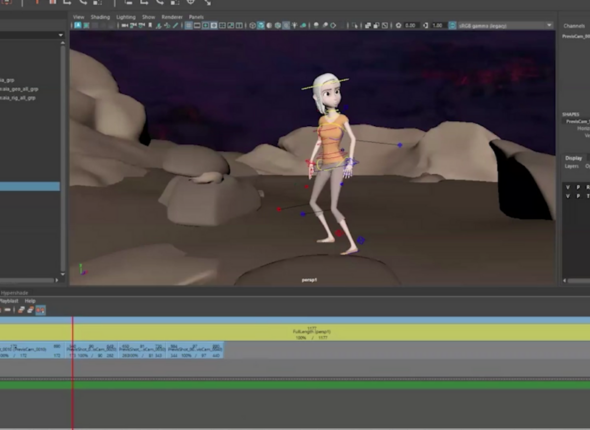Toggle the View Transform icon

point(452,26)
